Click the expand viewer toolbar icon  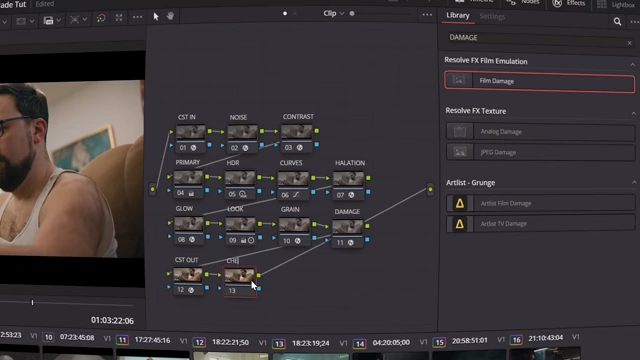[119, 18]
